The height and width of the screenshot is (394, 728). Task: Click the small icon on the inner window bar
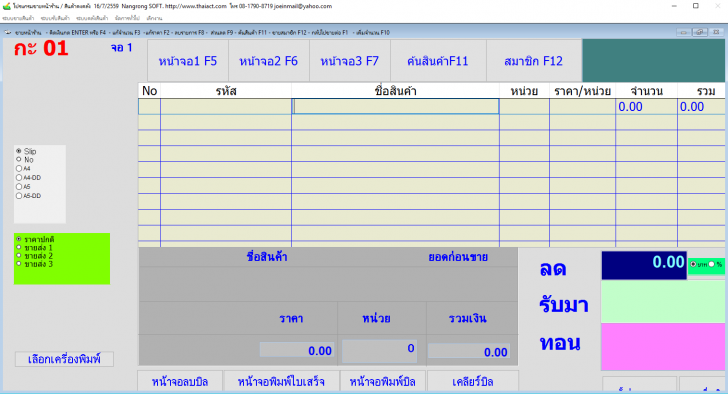click(8, 32)
